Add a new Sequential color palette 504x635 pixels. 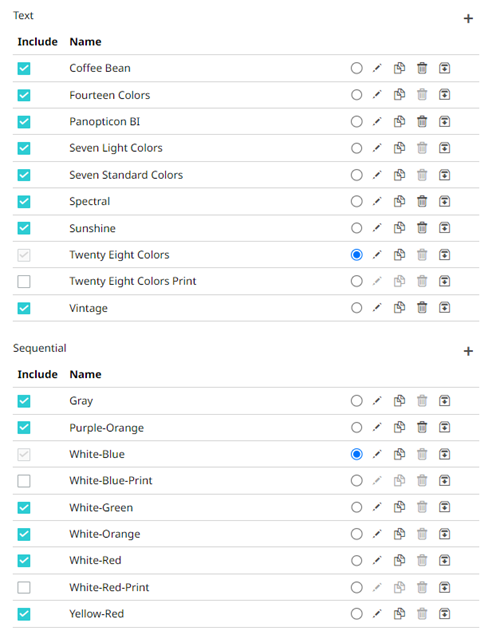coord(468,351)
